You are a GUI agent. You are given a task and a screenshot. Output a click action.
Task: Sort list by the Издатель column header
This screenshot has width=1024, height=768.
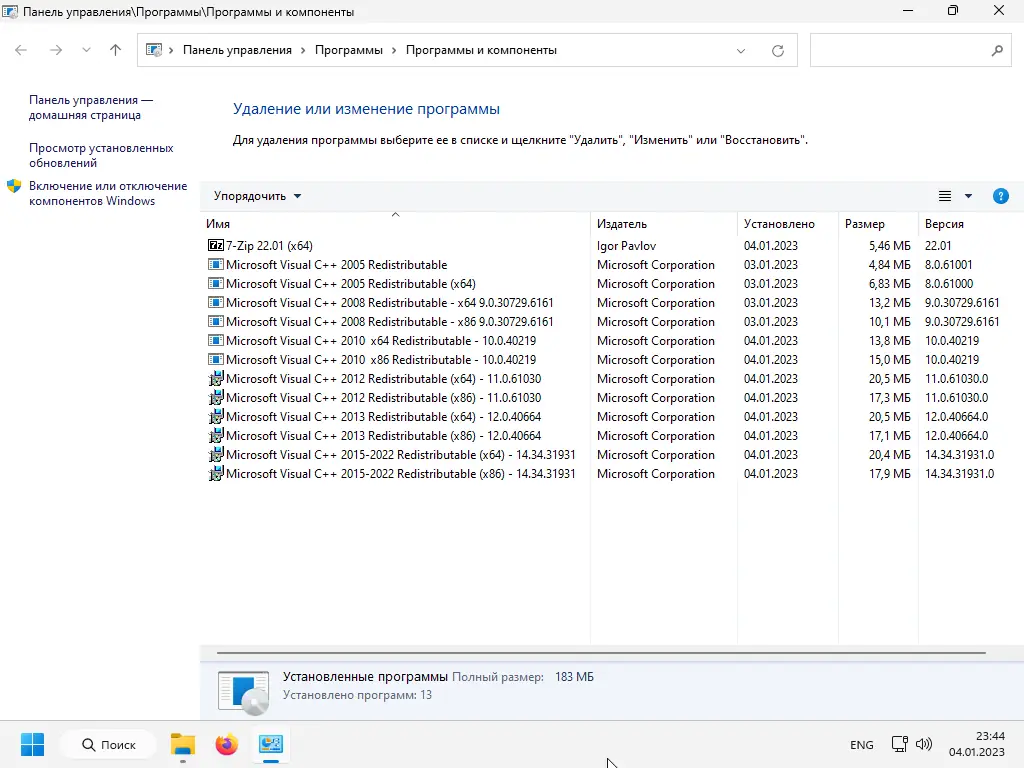coord(664,224)
